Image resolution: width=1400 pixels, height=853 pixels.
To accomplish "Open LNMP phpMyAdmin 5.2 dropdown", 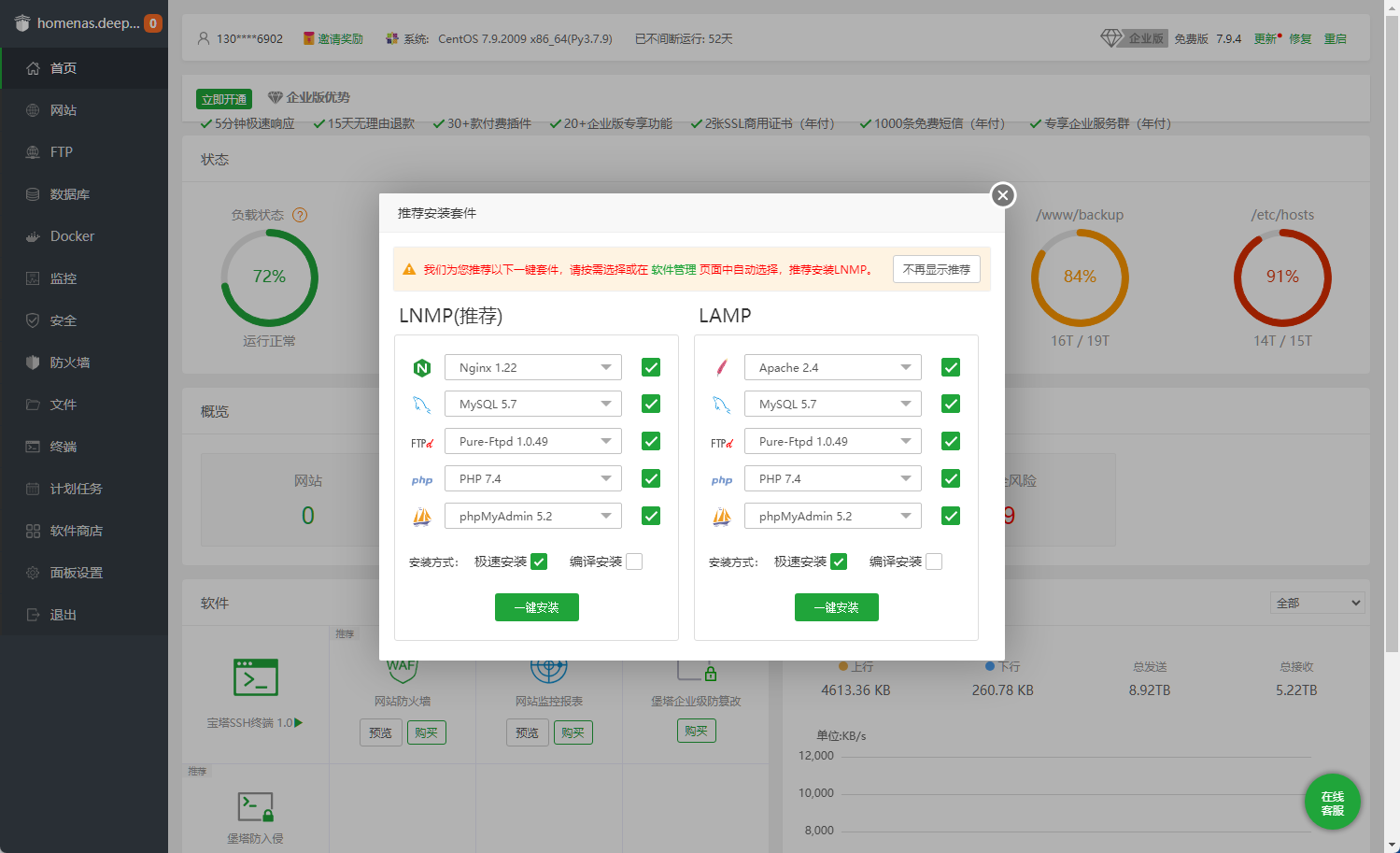I will click(533, 516).
